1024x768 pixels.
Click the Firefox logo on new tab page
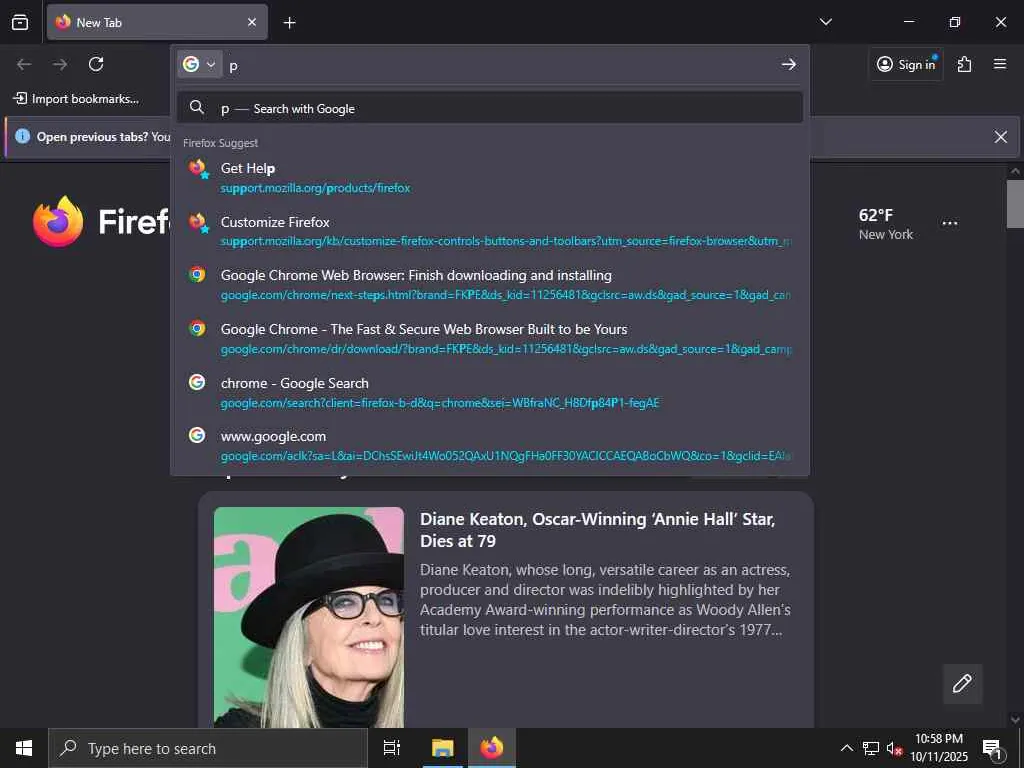click(x=58, y=221)
